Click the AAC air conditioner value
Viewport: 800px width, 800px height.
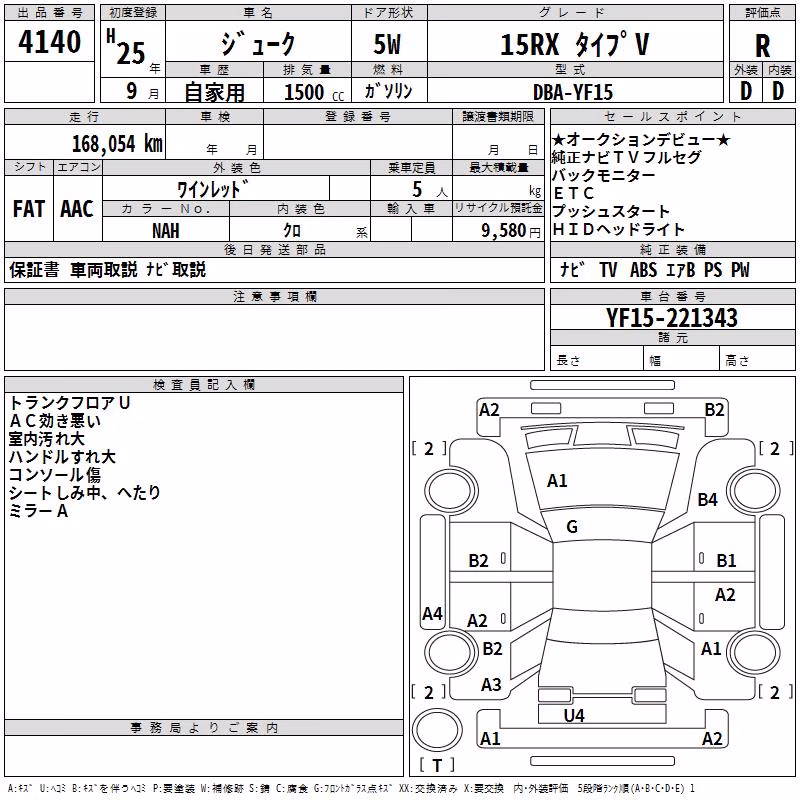[x=77, y=209]
